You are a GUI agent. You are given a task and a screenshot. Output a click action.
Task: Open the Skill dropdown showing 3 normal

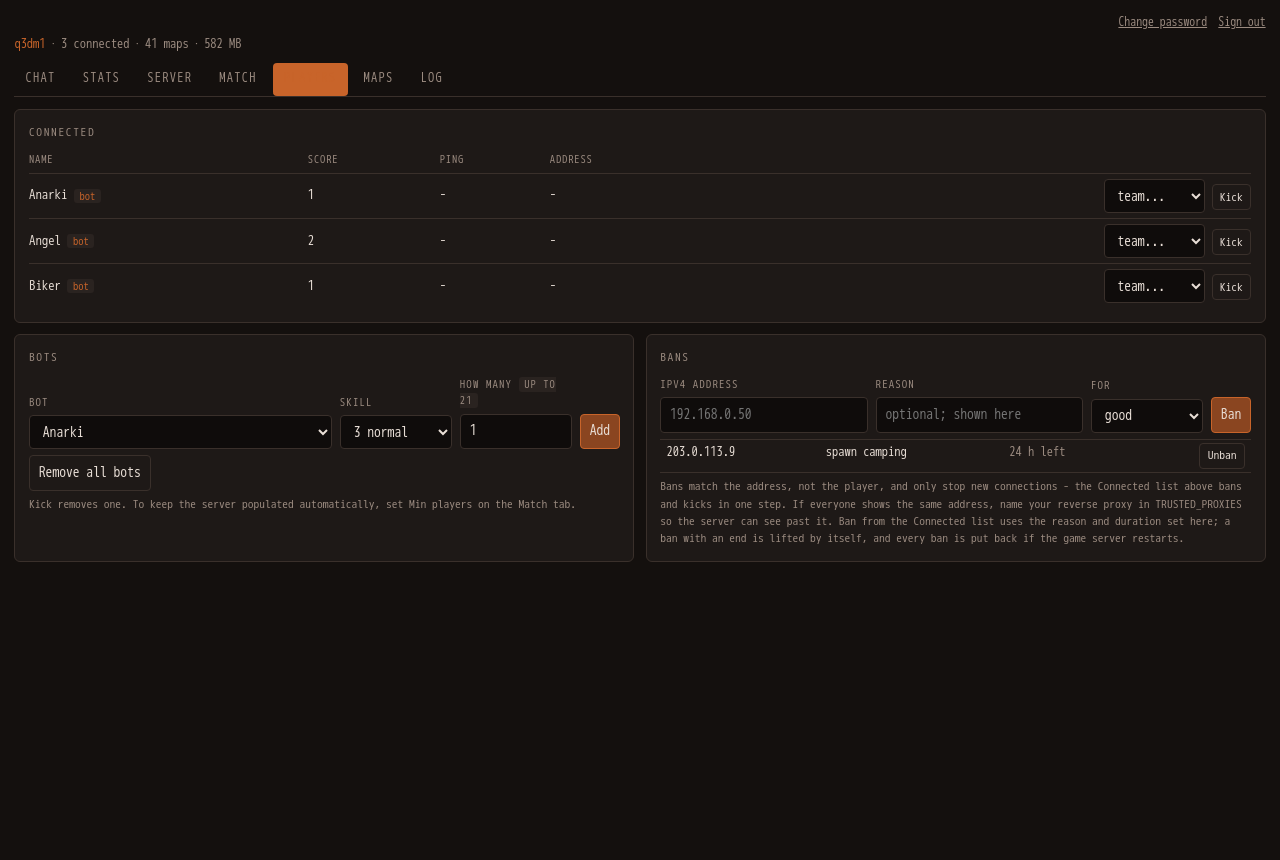[396, 432]
